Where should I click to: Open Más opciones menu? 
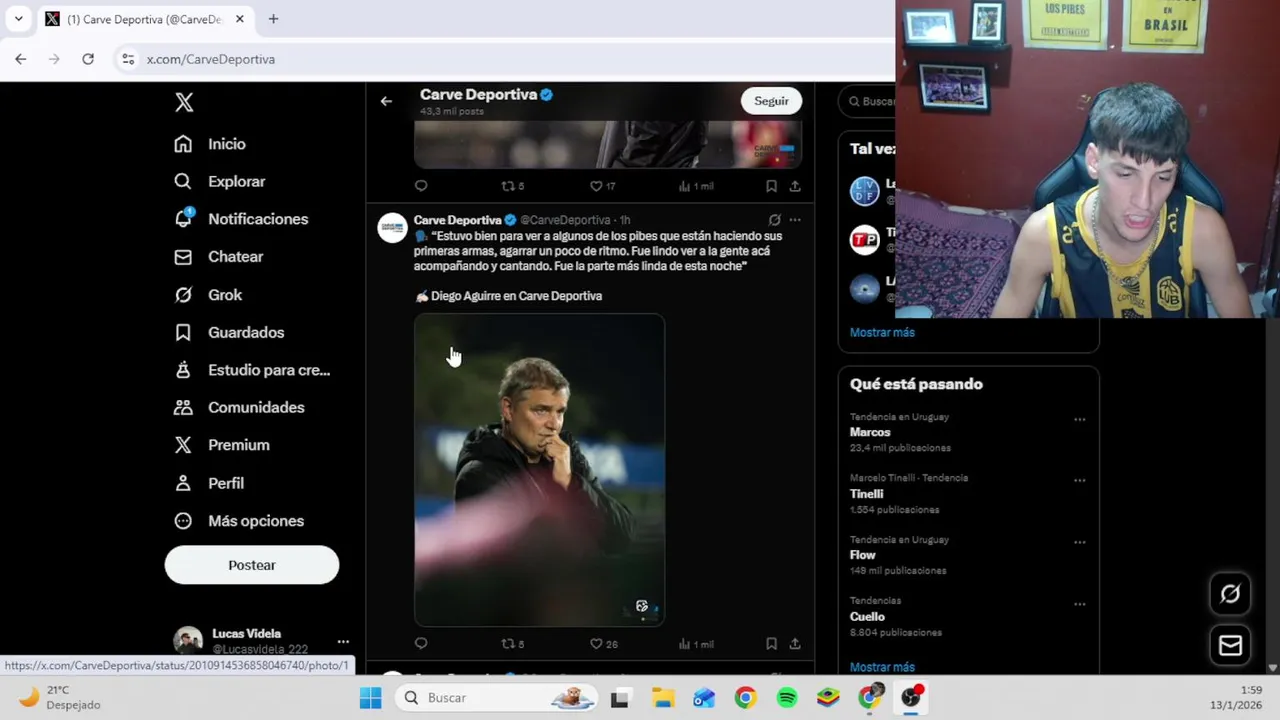tap(239, 521)
